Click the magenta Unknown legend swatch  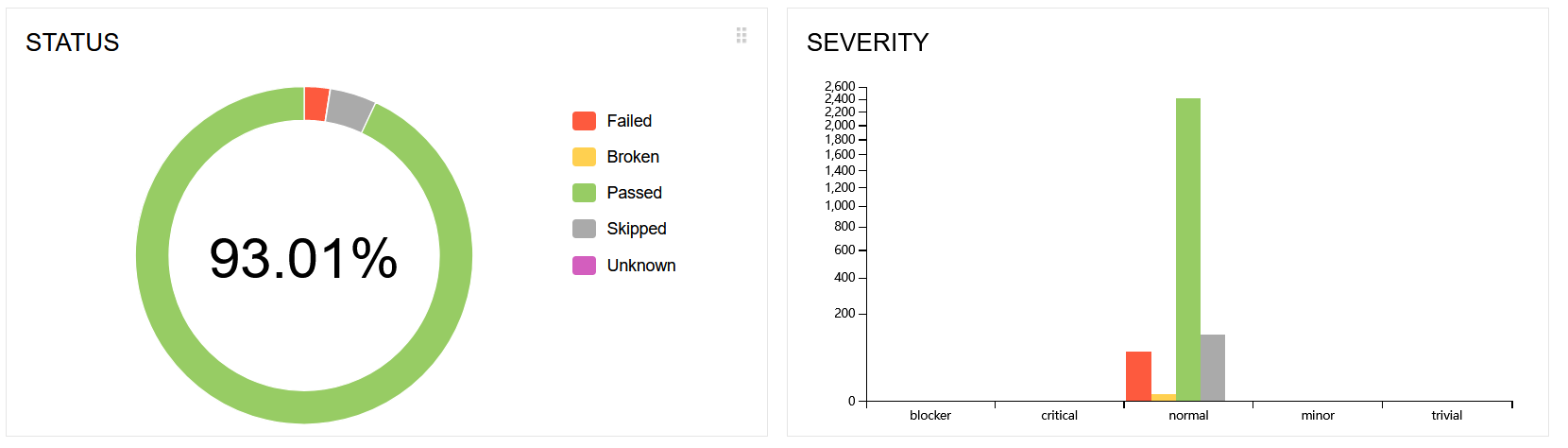(x=584, y=266)
